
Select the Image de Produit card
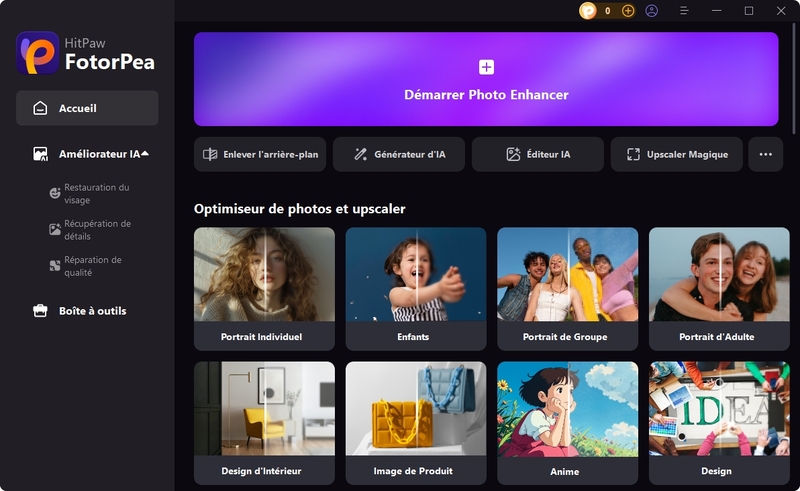click(416, 423)
